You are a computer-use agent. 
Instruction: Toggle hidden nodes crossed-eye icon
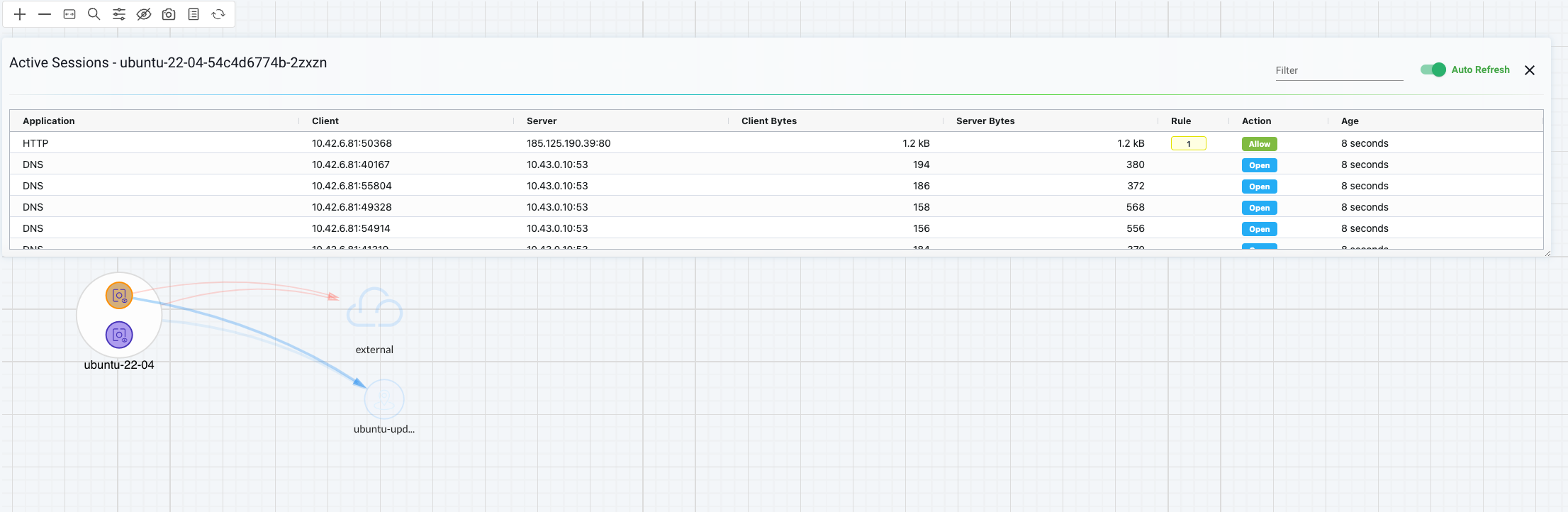click(144, 14)
